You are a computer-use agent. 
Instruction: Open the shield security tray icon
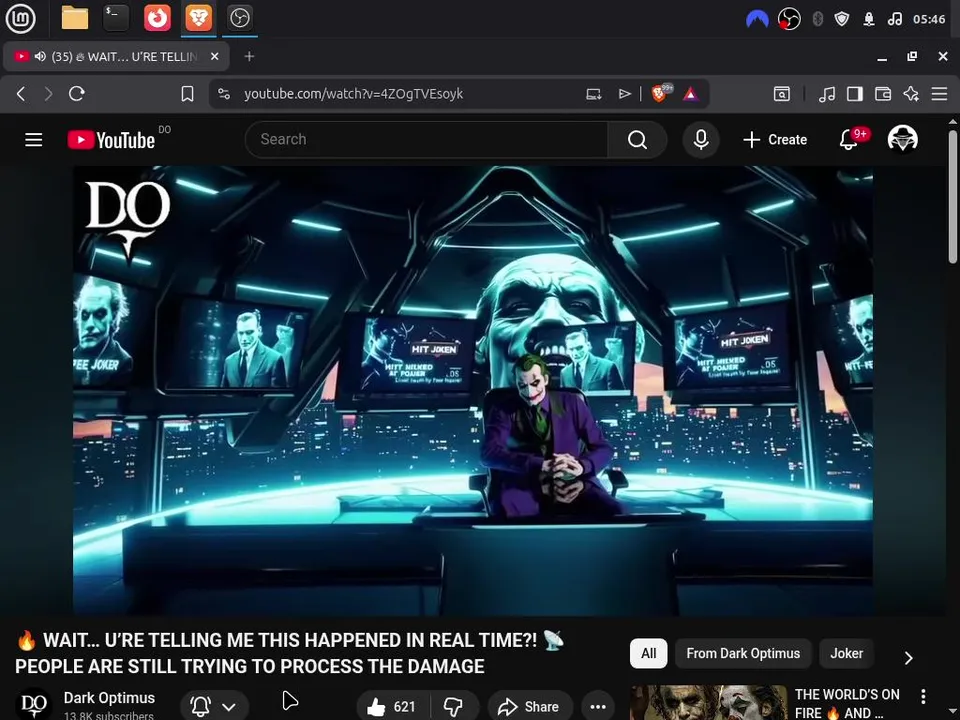pyautogui.click(x=842, y=19)
